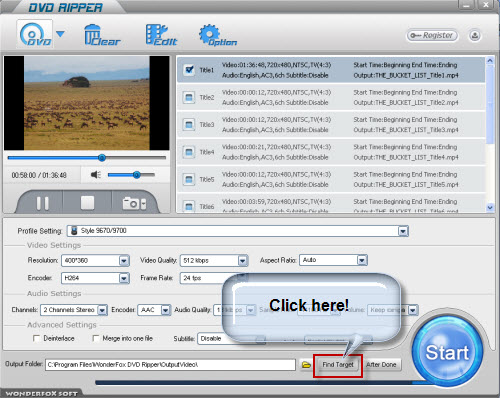Enable Merge into one file checkbox

point(96,338)
